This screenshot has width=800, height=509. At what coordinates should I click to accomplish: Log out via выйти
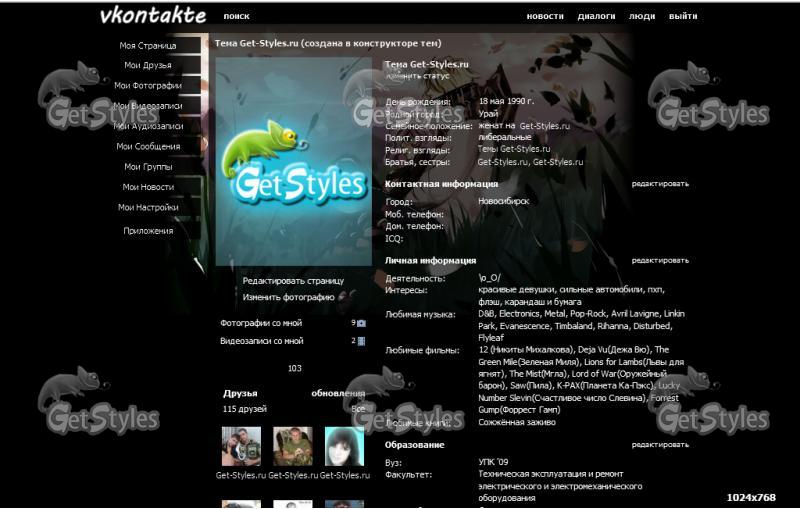click(683, 16)
